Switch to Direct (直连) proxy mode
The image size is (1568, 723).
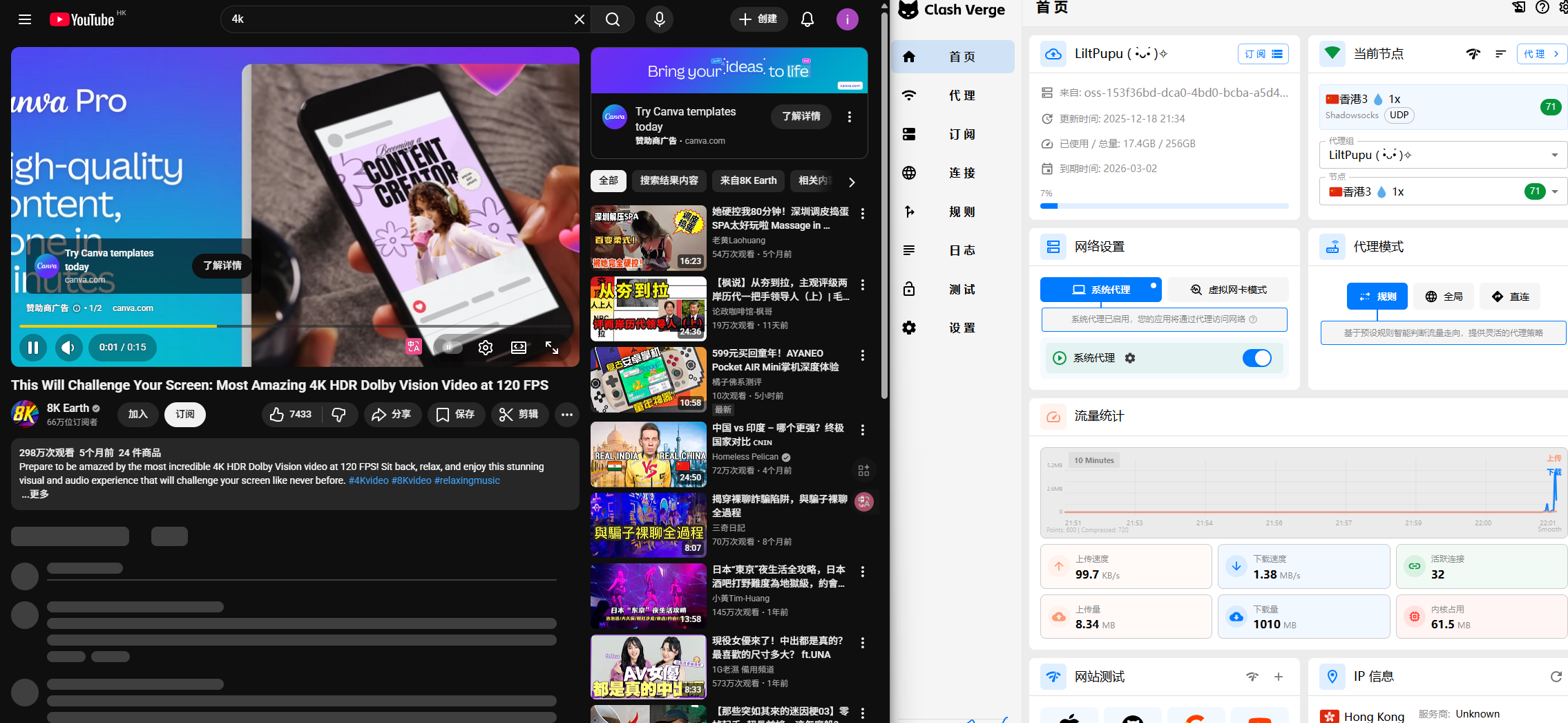pos(1511,297)
